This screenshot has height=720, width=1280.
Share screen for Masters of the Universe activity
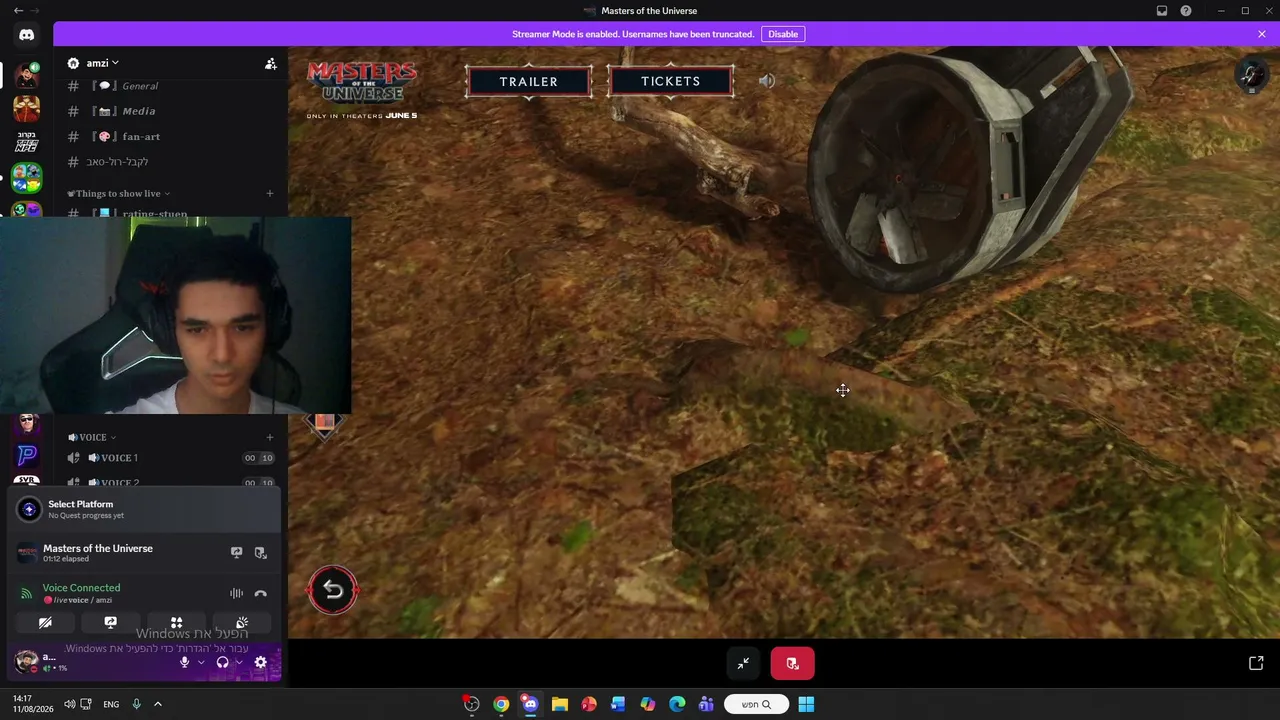[237, 552]
